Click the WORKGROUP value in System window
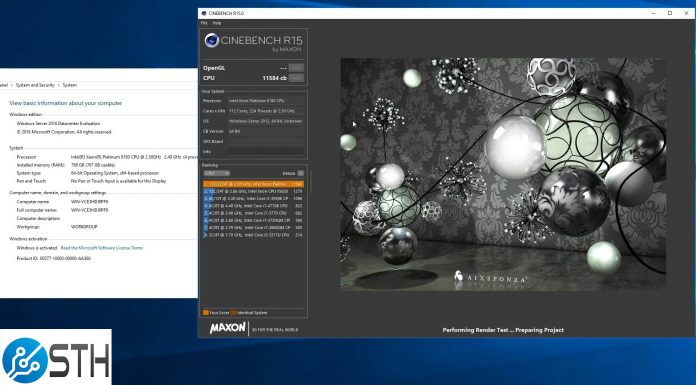The height and width of the screenshot is (385, 696). [x=83, y=226]
